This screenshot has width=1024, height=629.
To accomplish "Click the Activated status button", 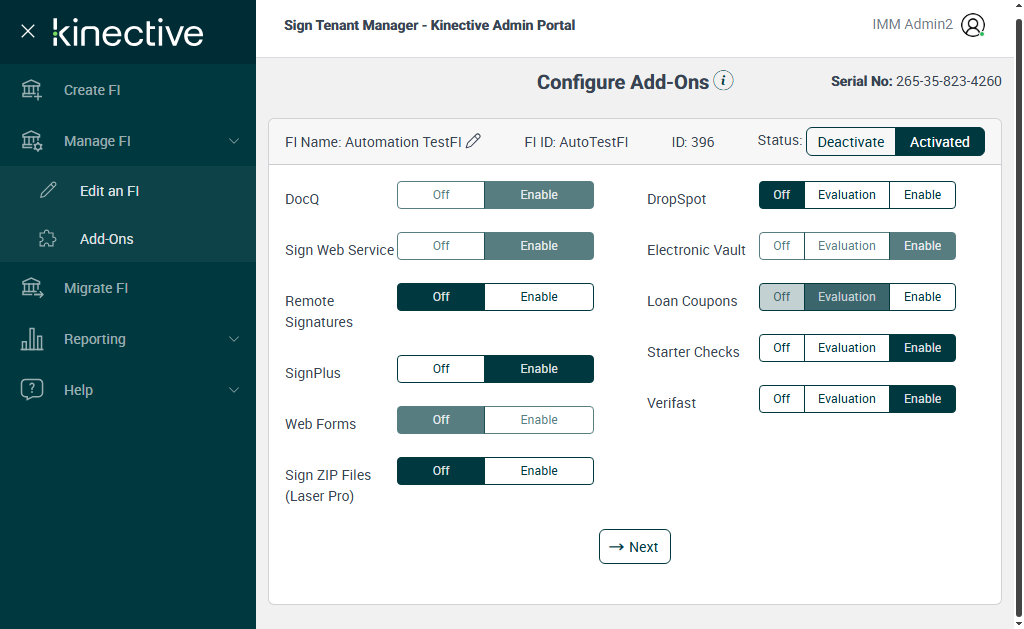I will point(939,142).
